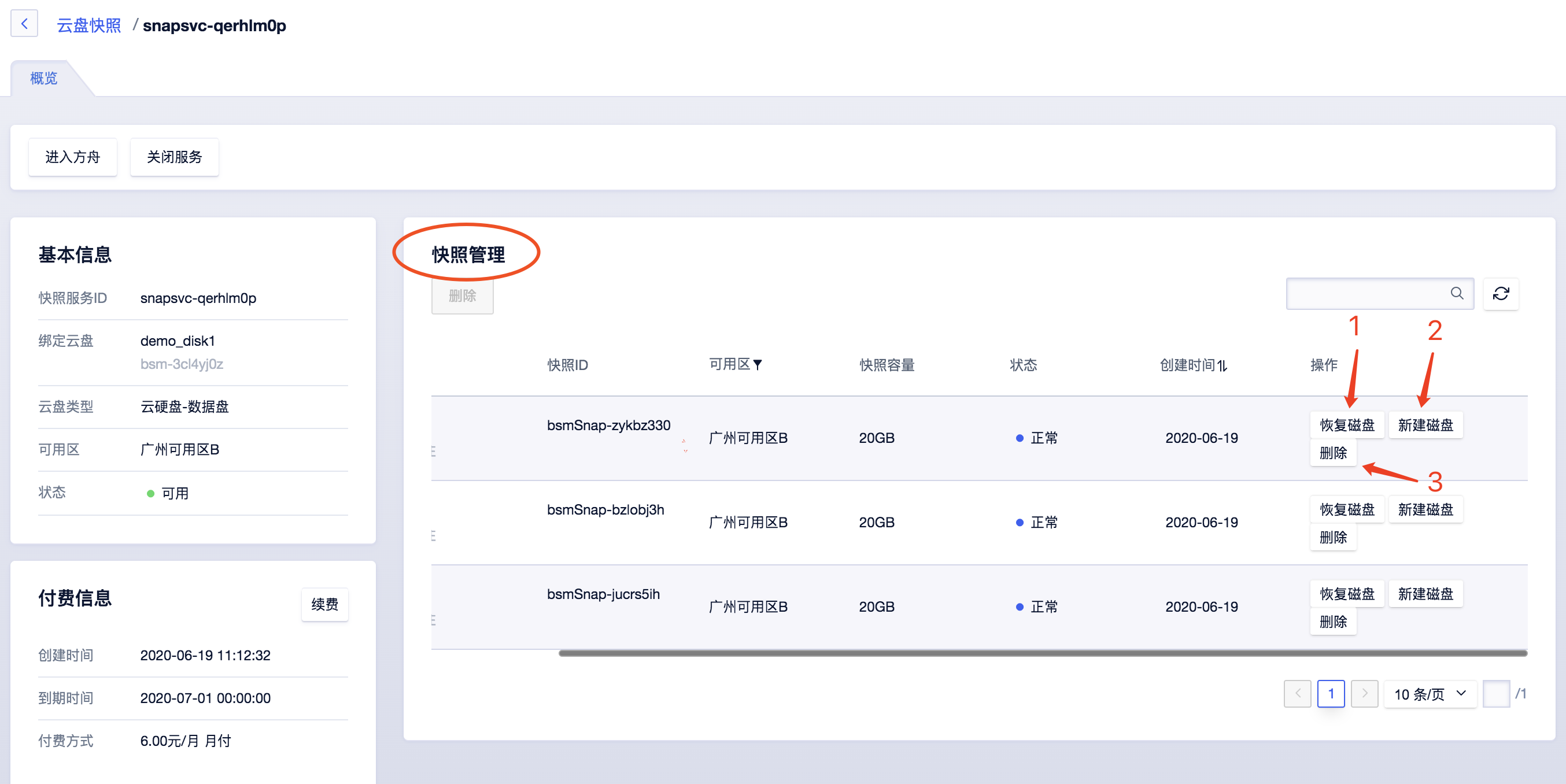Click 续费 in the 付费信息 panel
The width and height of the screenshot is (1566, 784).
[324, 604]
